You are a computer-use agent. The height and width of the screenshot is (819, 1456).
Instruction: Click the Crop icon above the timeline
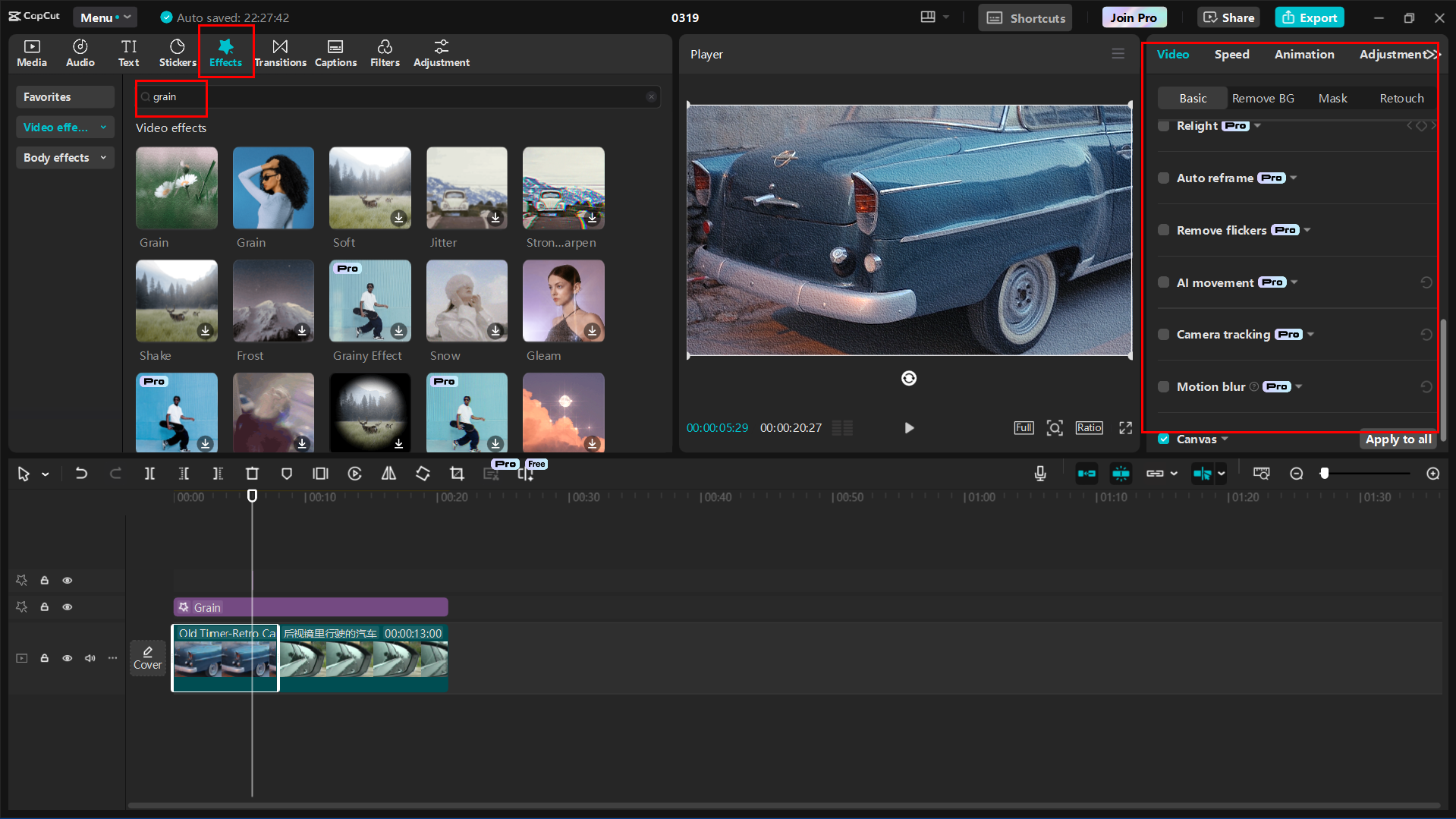coord(457,473)
